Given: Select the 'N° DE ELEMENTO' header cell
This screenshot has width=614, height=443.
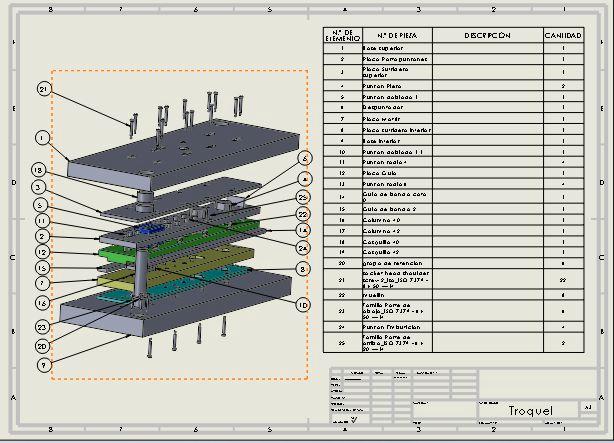Looking at the screenshot, I should point(341,35).
